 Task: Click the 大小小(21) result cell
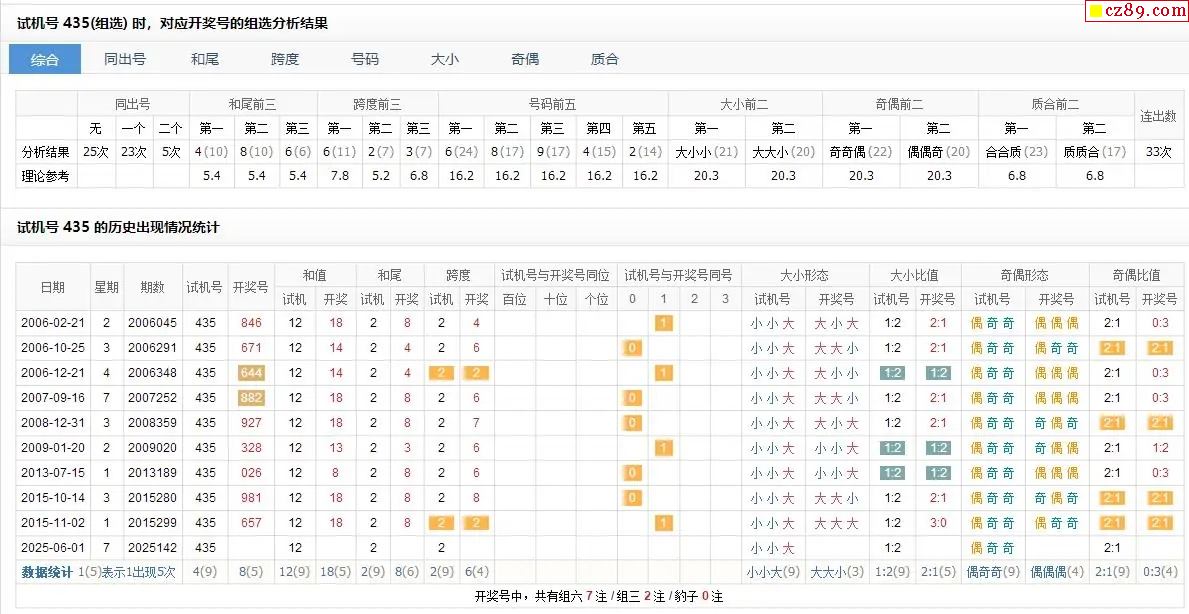[706, 152]
